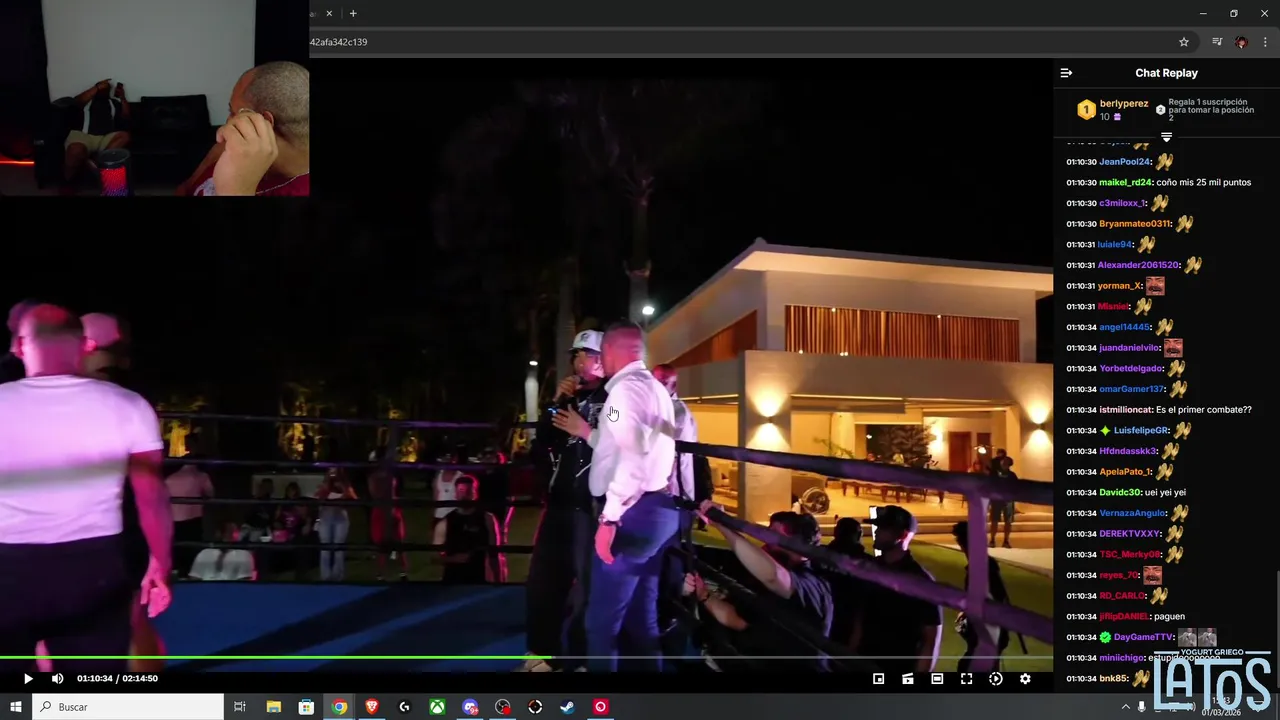Click jifipDANIEL message 'paguen'

1169,617
